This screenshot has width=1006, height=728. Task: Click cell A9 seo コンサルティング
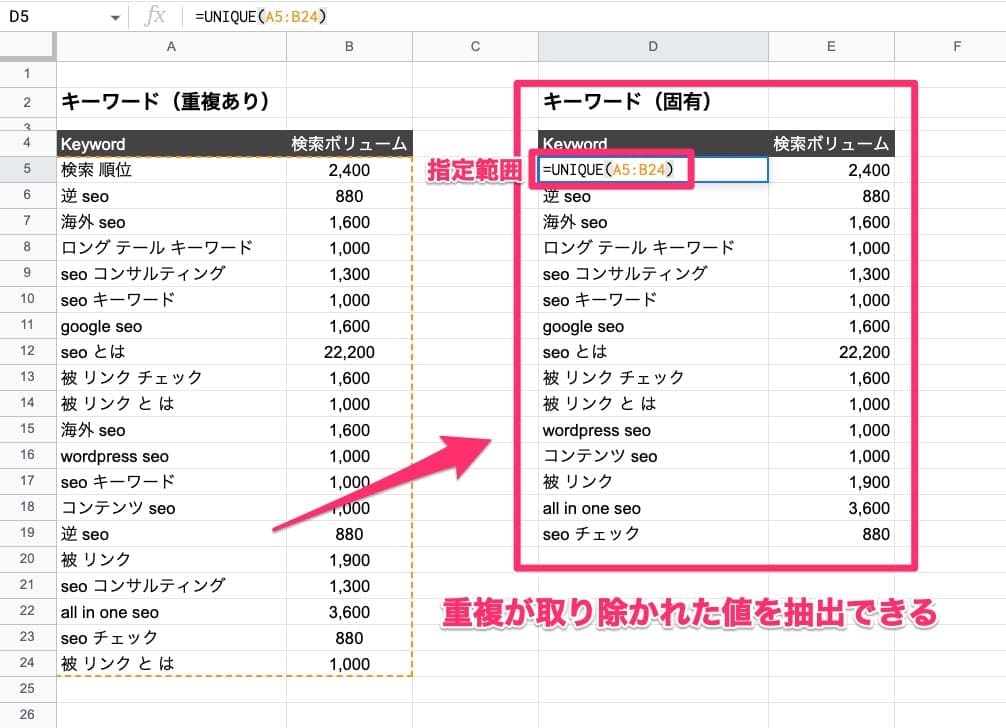click(171, 274)
